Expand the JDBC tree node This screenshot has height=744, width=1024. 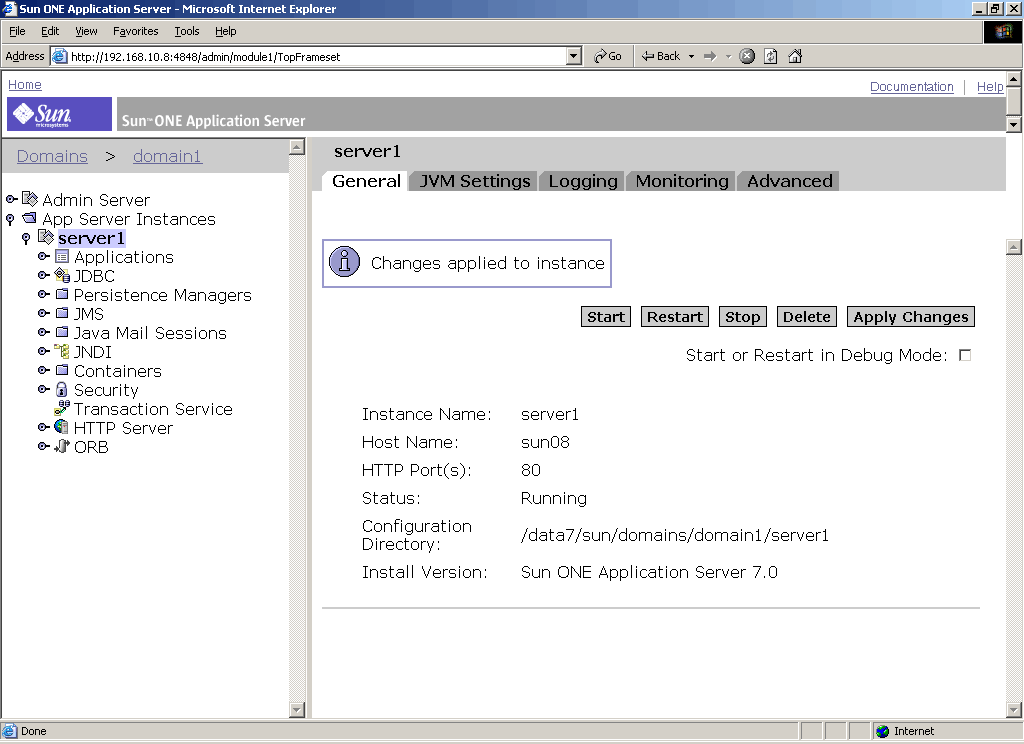(44, 275)
